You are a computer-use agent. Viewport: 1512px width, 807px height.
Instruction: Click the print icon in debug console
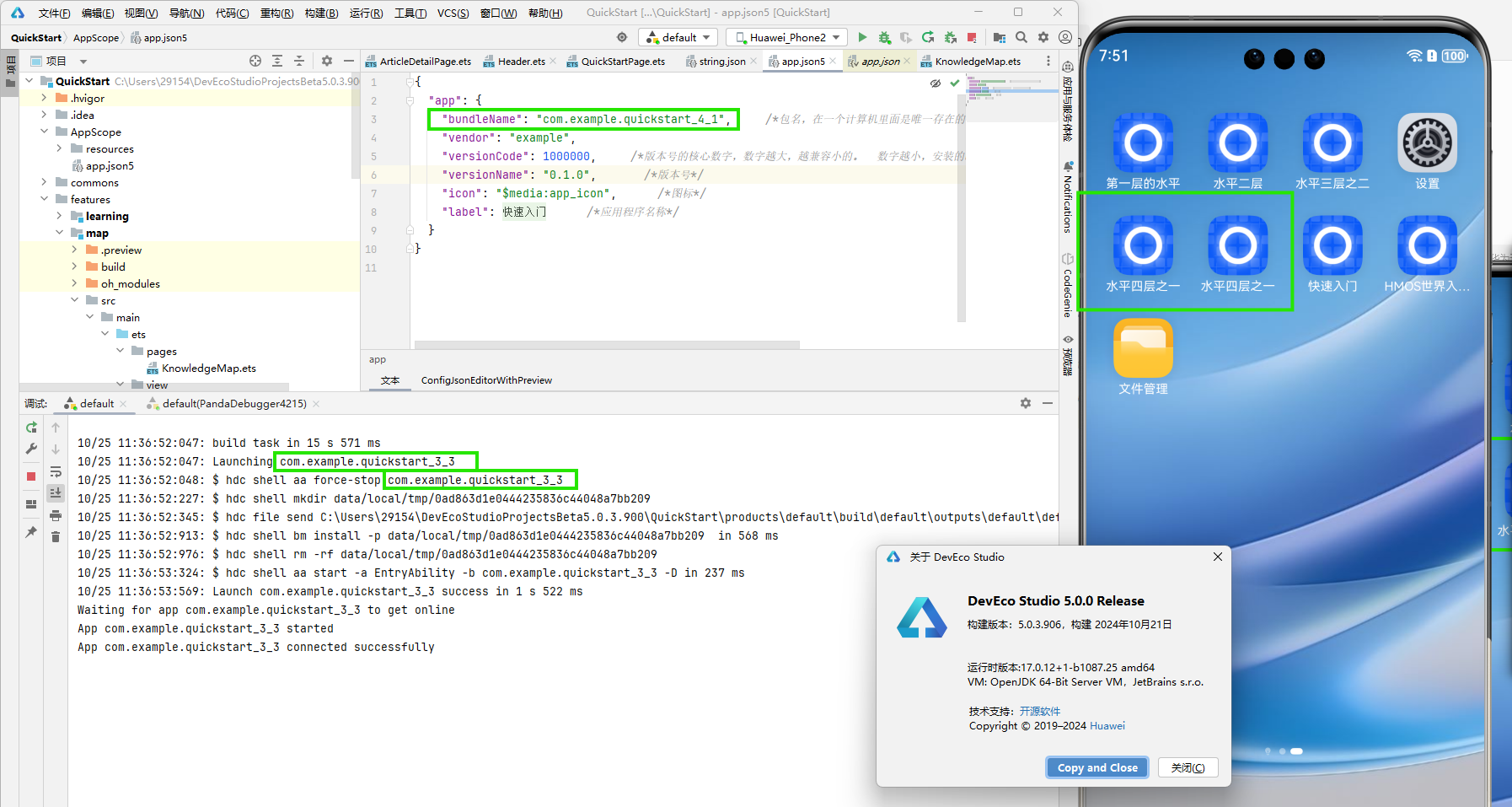pyautogui.click(x=56, y=515)
